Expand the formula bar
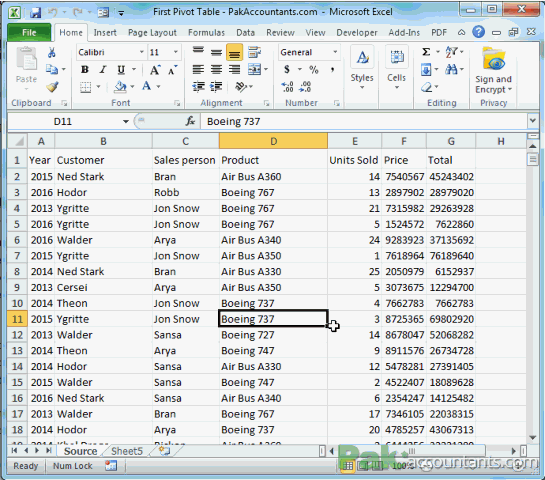This screenshot has height=480, width=545. coord(532,121)
